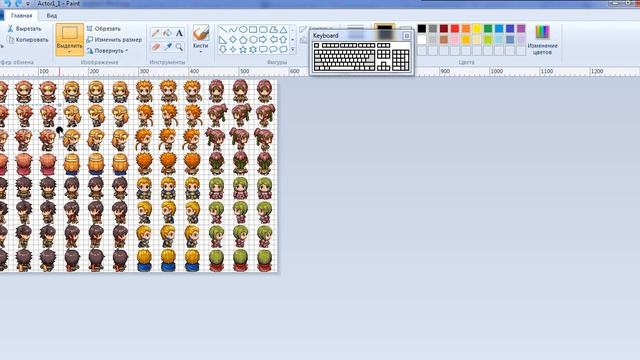Choose the Diamond shape
The height and width of the screenshot is (360, 640).
[233, 40]
